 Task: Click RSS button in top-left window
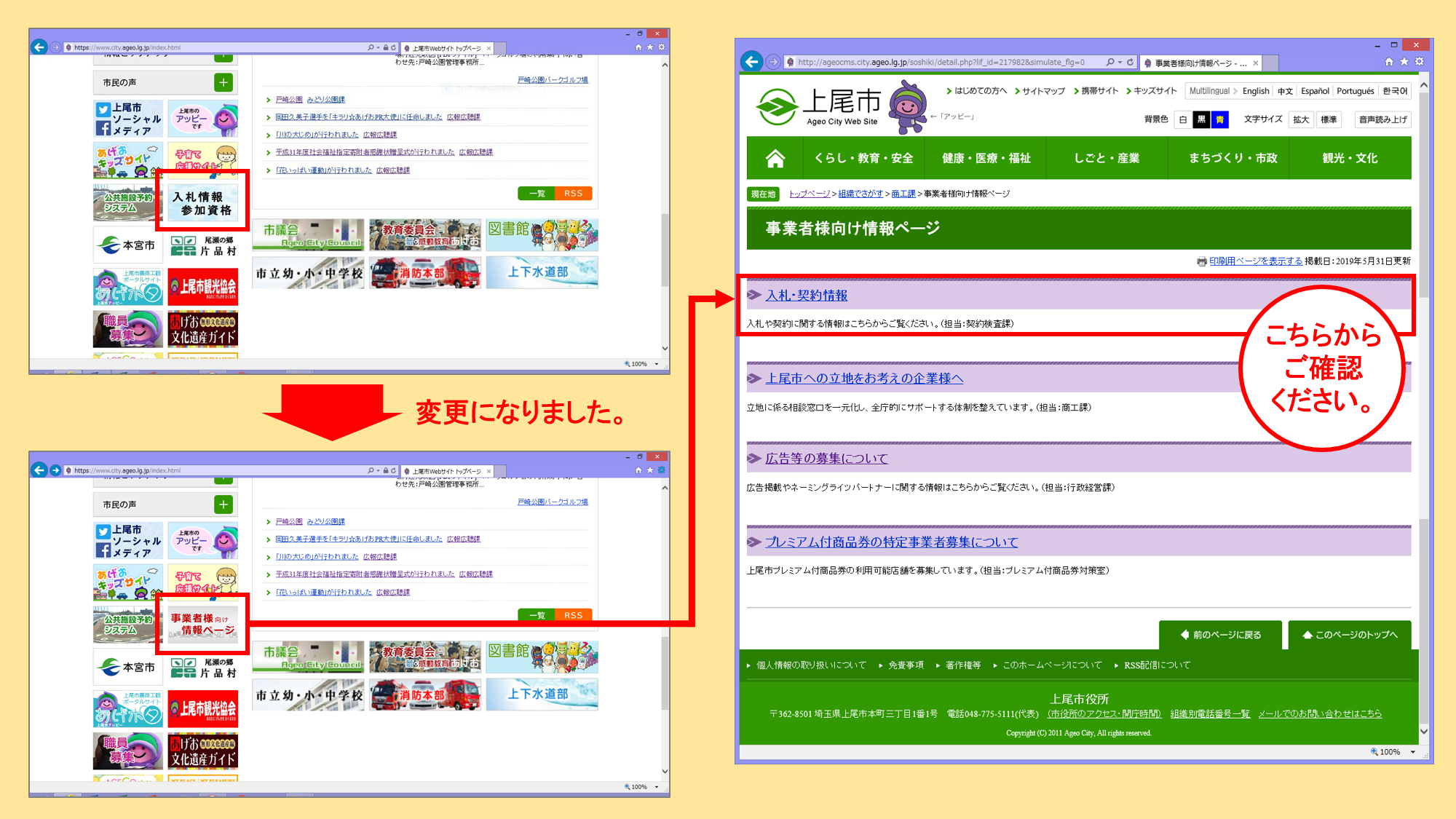574,194
